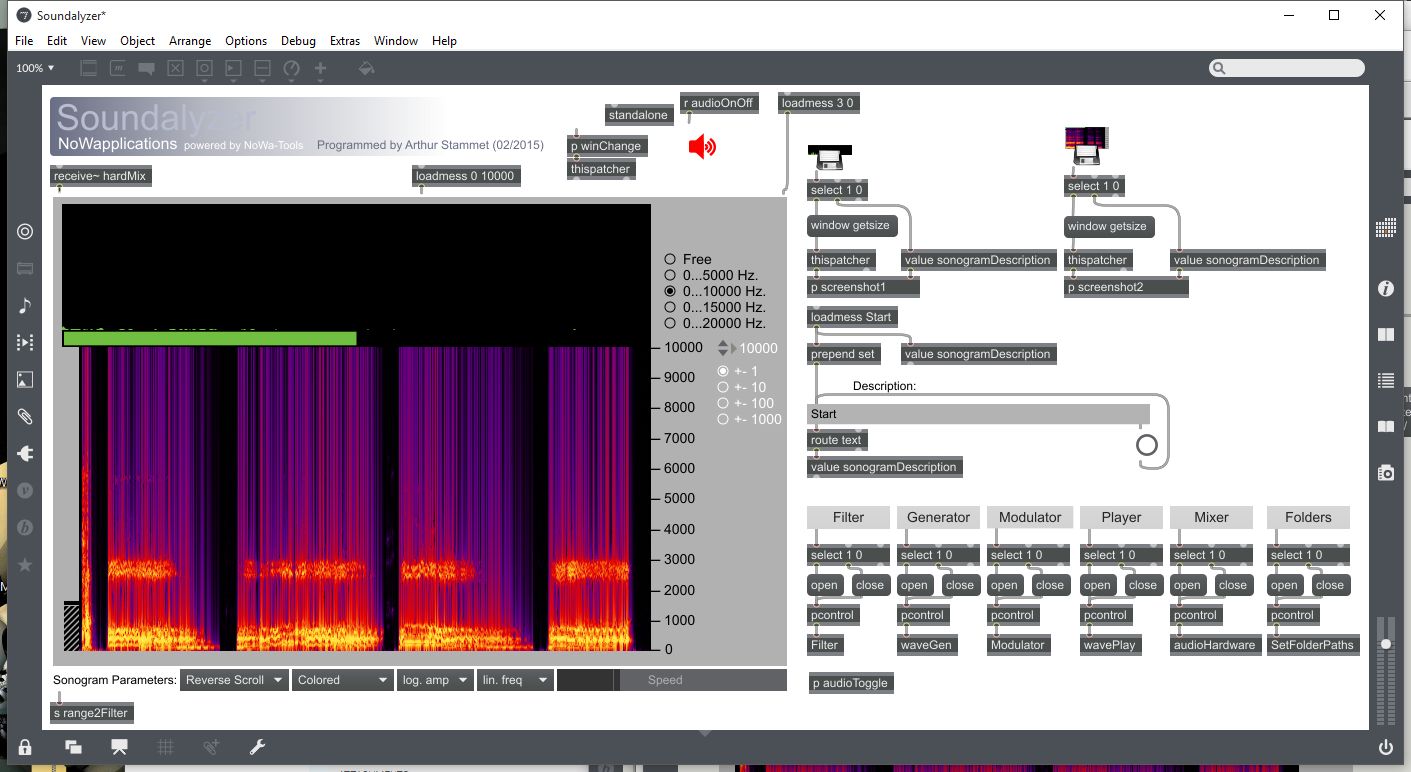
Task: Add a toggle object from toolbar
Action: (175, 68)
